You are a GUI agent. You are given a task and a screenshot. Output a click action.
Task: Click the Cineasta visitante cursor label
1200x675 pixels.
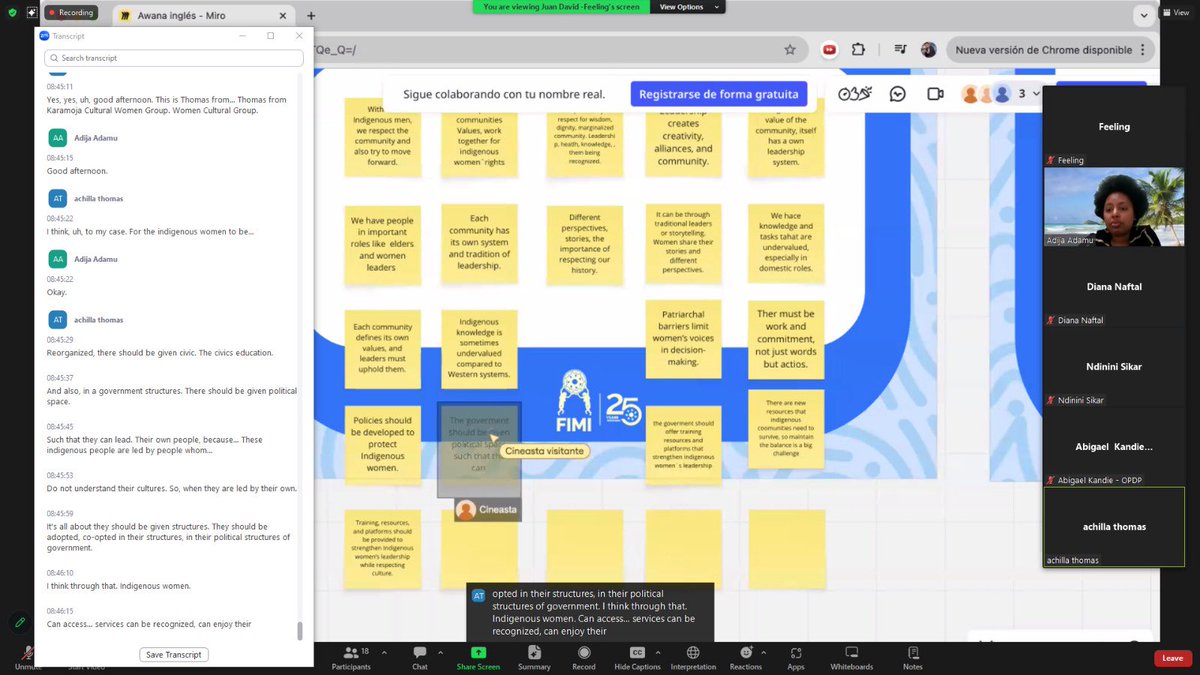(543, 451)
